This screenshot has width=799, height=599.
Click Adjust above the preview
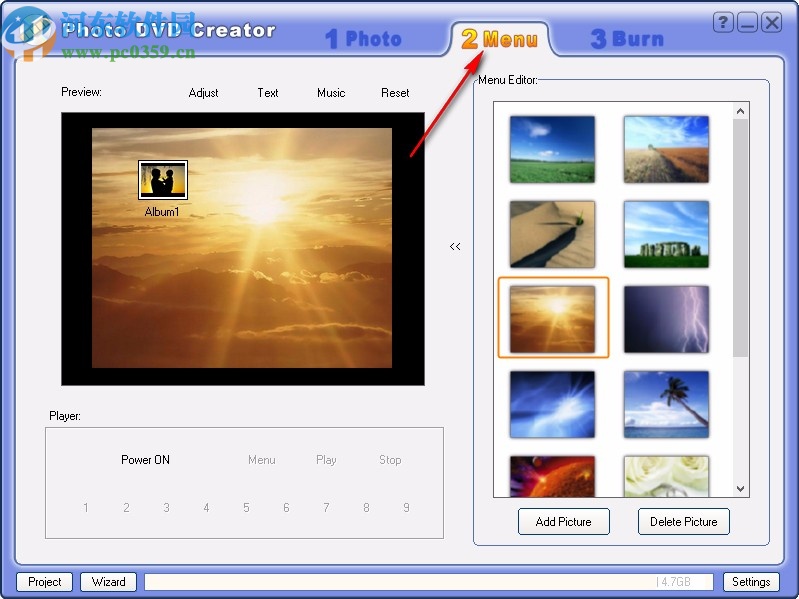click(x=203, y=93)
